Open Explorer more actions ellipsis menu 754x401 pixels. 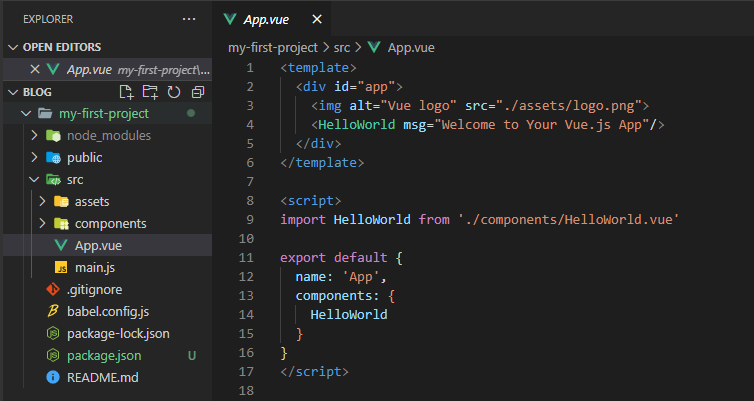pos(189,19)
